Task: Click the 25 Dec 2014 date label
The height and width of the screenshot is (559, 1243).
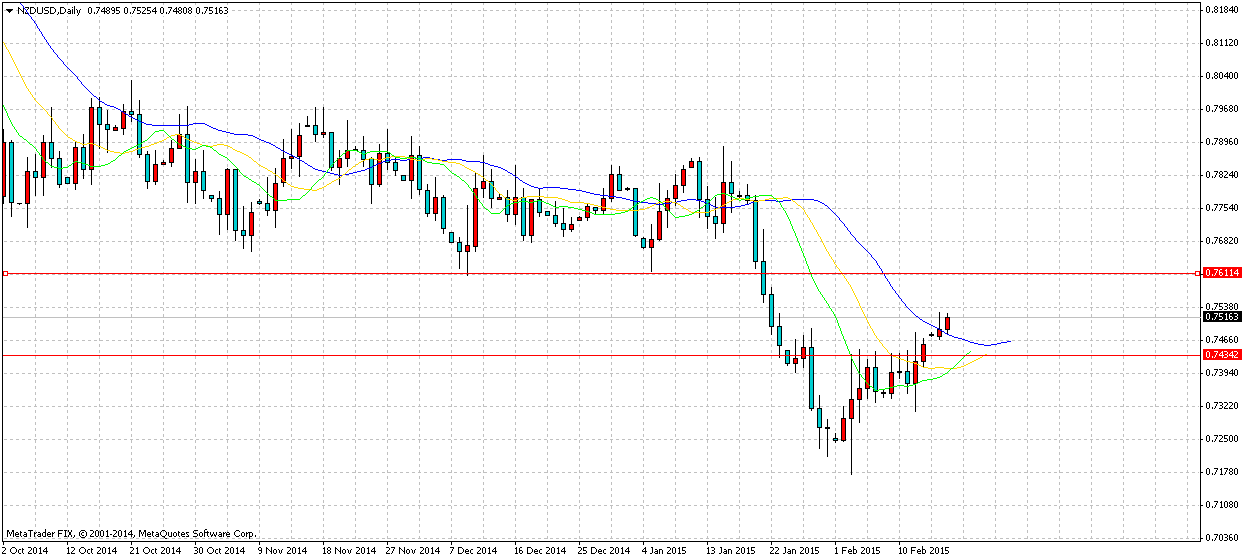Action: [604, 550]
